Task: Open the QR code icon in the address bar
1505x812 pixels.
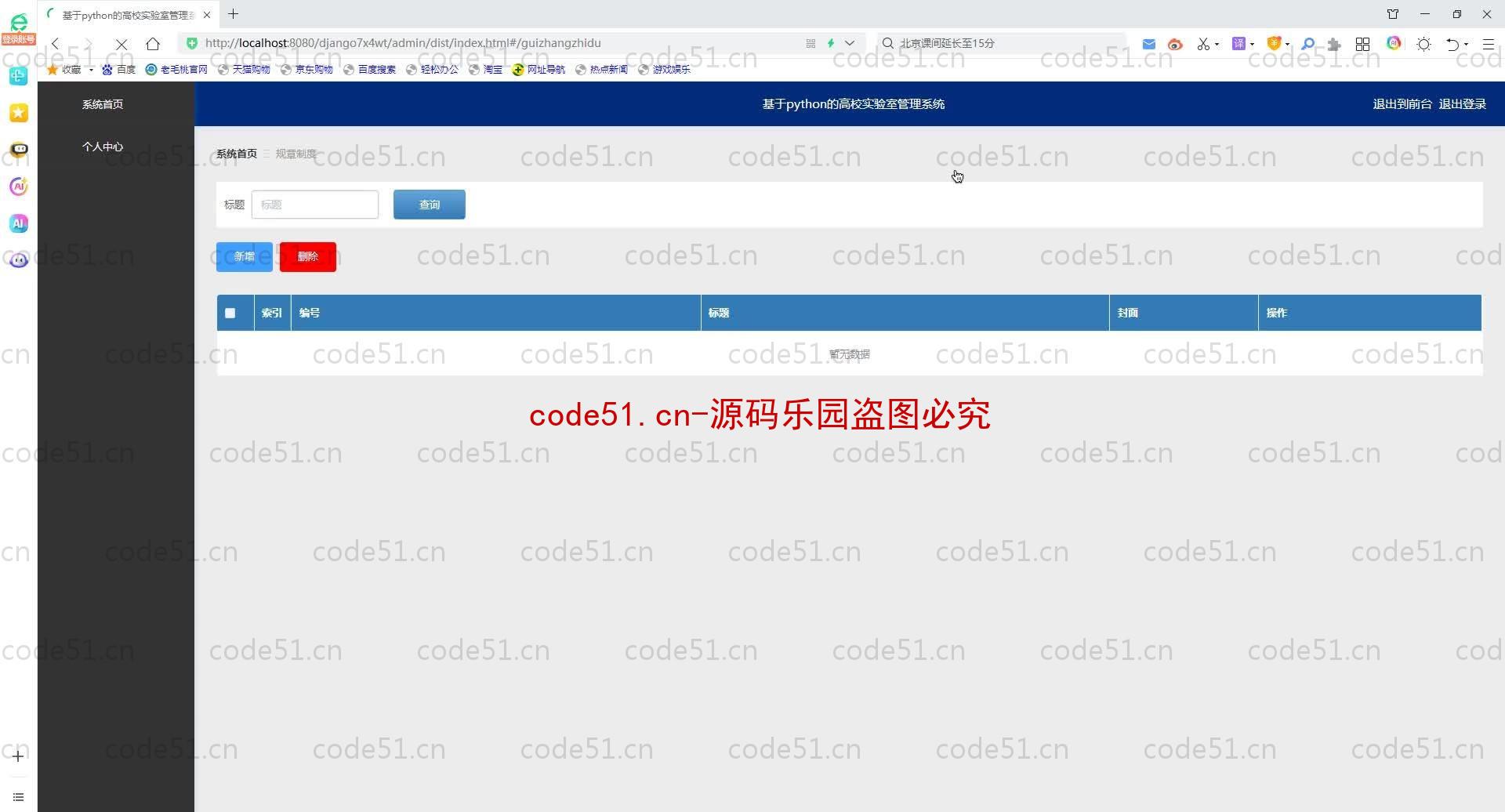Action: 811,43
